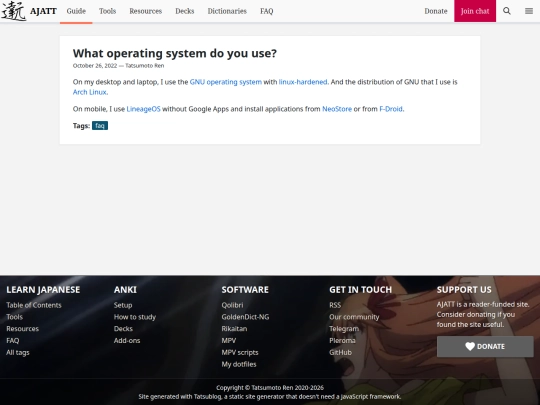Open How to study footer link
This screenshot has height=405, width=540.
point(135,317)
